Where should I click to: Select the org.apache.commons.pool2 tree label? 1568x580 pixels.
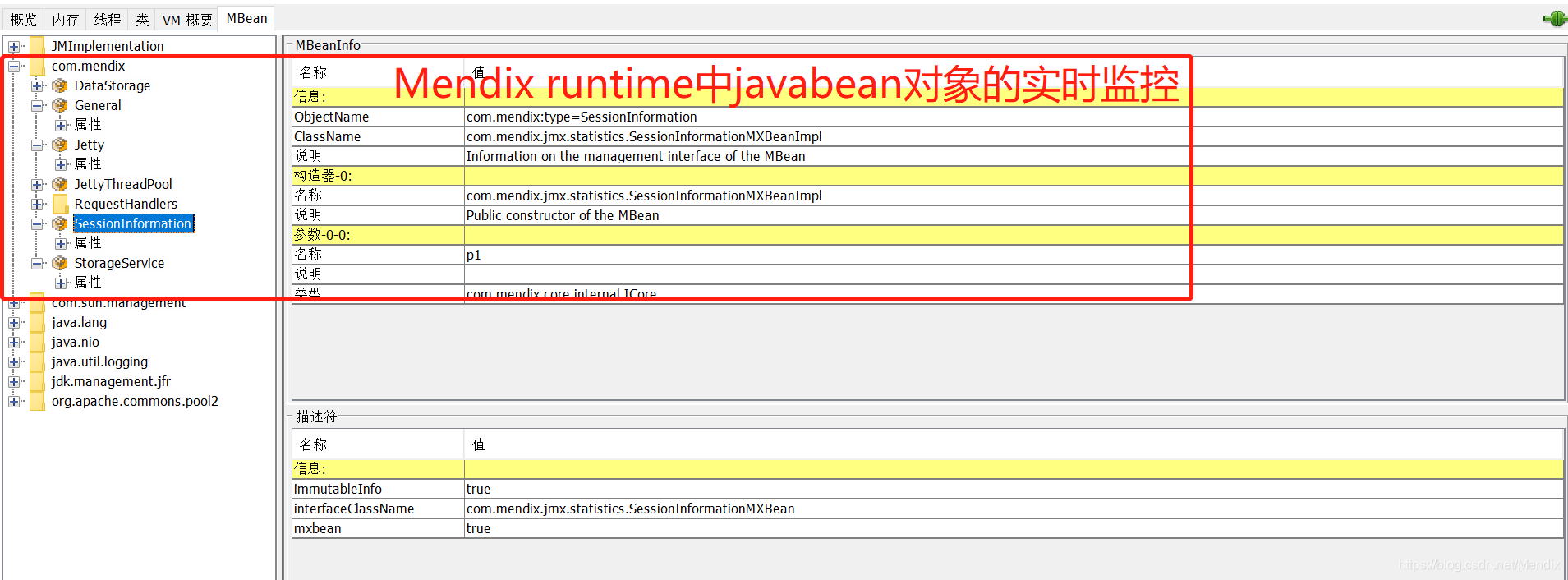point(135,401)
